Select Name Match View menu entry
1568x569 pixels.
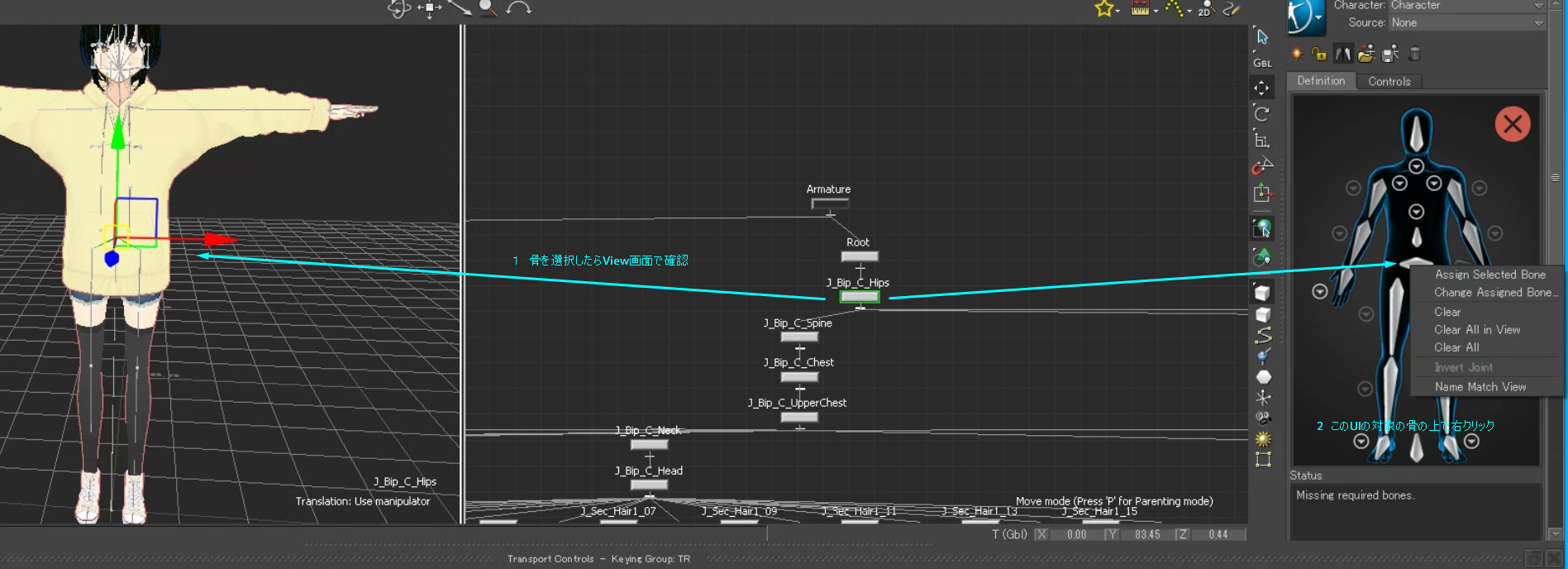coord(1480,387)
